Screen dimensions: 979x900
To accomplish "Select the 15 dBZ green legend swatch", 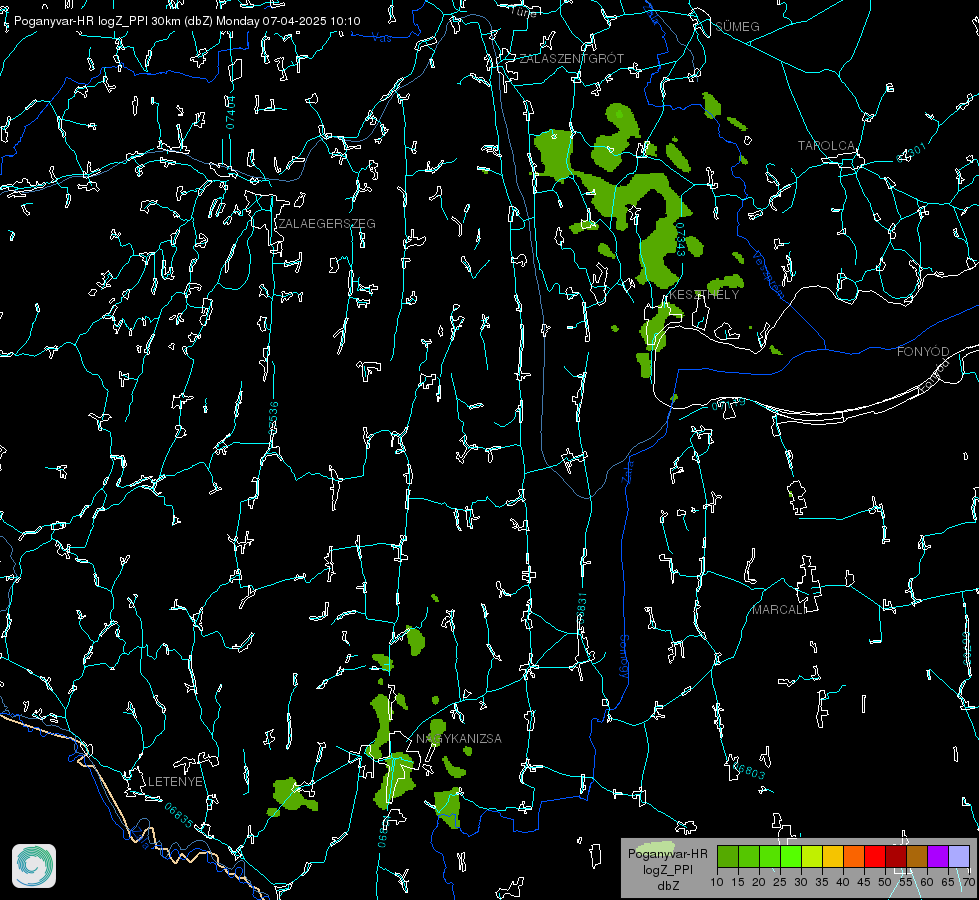I will pyautogui.click(x=749, y=856).
